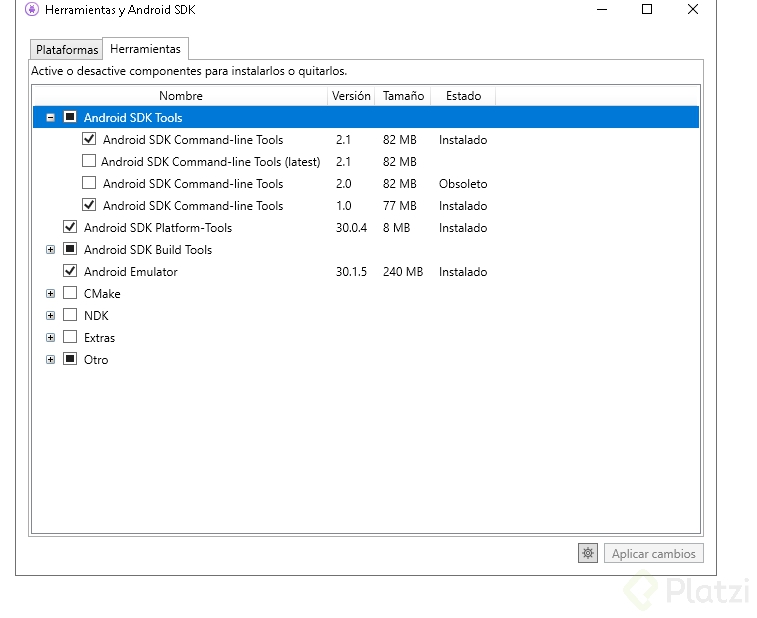Expand the Extras node

50,337
